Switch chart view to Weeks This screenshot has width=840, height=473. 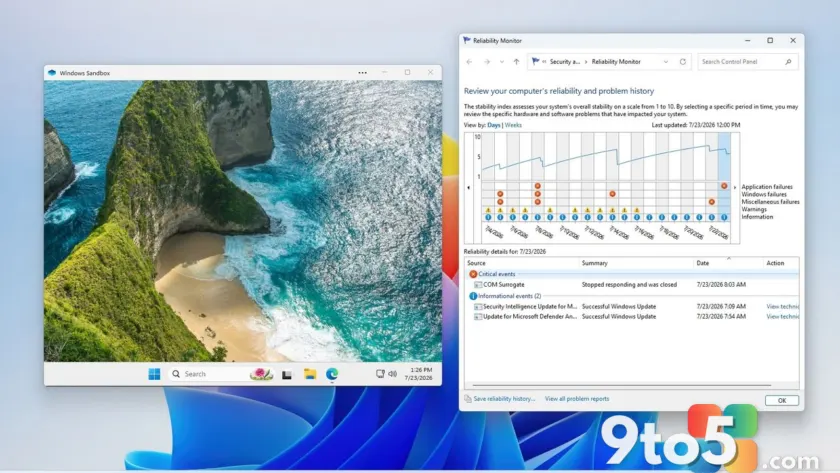coord(513,125)
